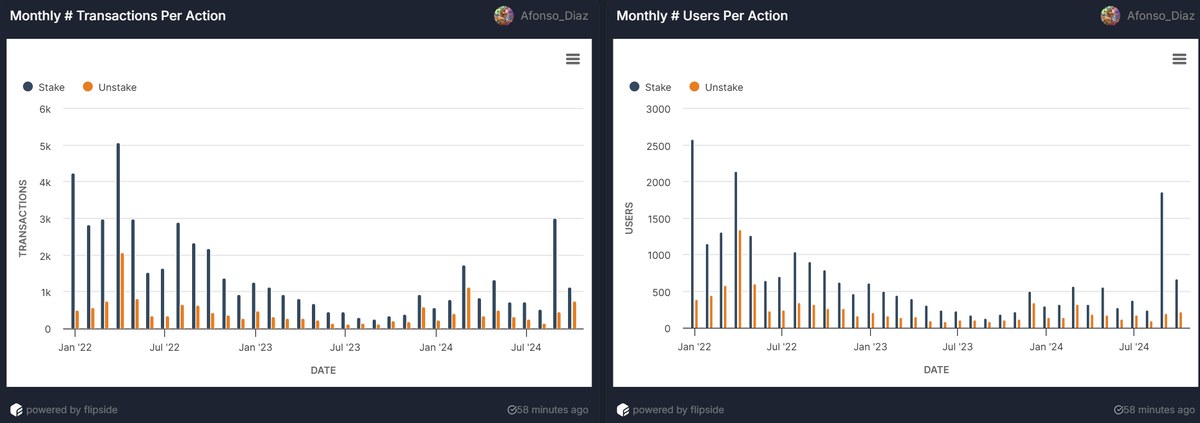Click the first Stake bar near 4k transactions
The width and height of the screenshot is (1200, 423).
(x=73, y=251)
